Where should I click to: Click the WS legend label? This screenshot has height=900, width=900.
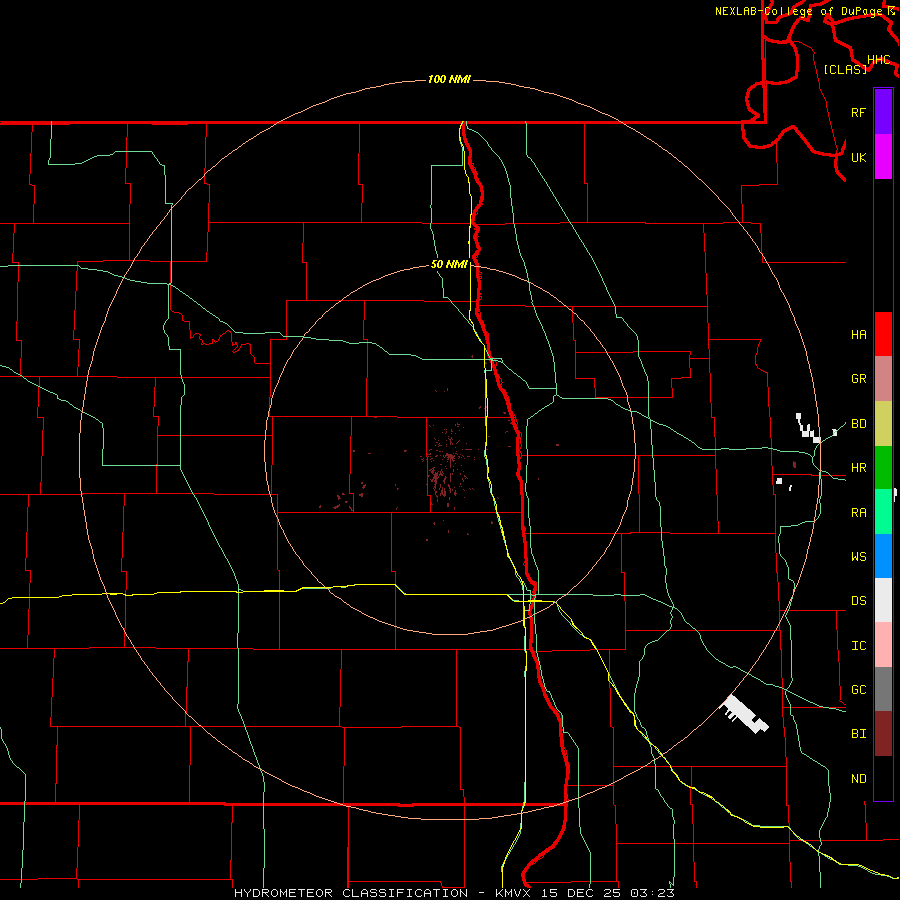click(858, 557)
